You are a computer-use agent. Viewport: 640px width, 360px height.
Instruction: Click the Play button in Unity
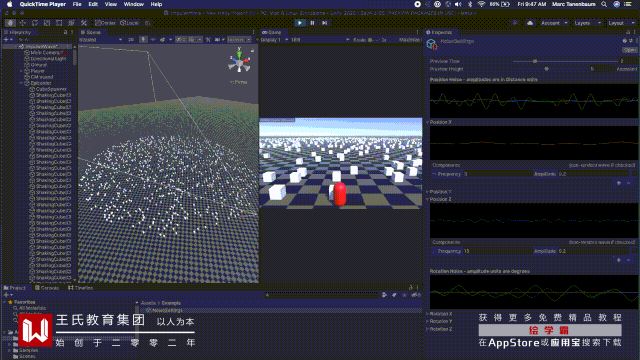coord(300,23)
